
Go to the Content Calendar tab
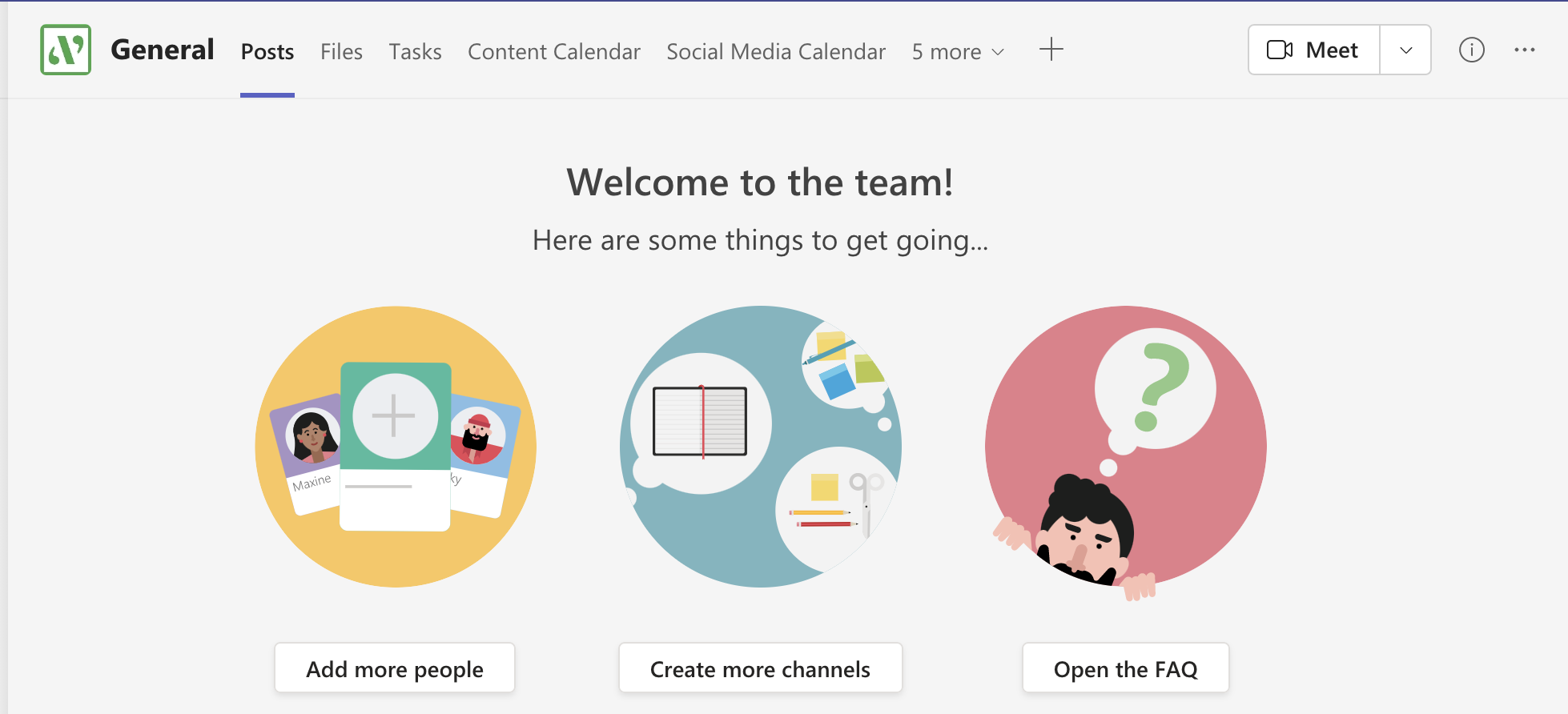point(554,51)
